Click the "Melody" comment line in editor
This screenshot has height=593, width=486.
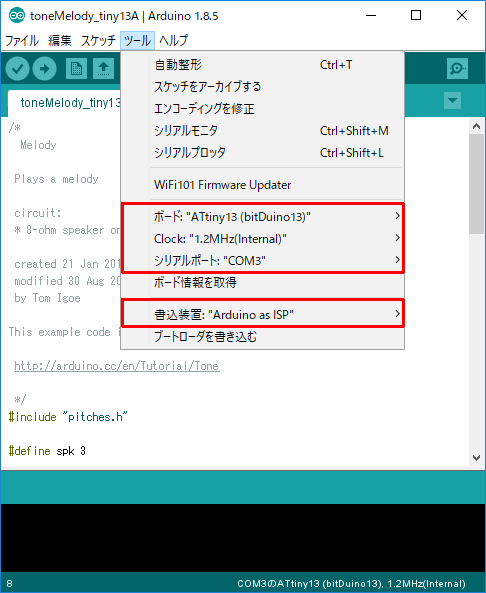38,145
